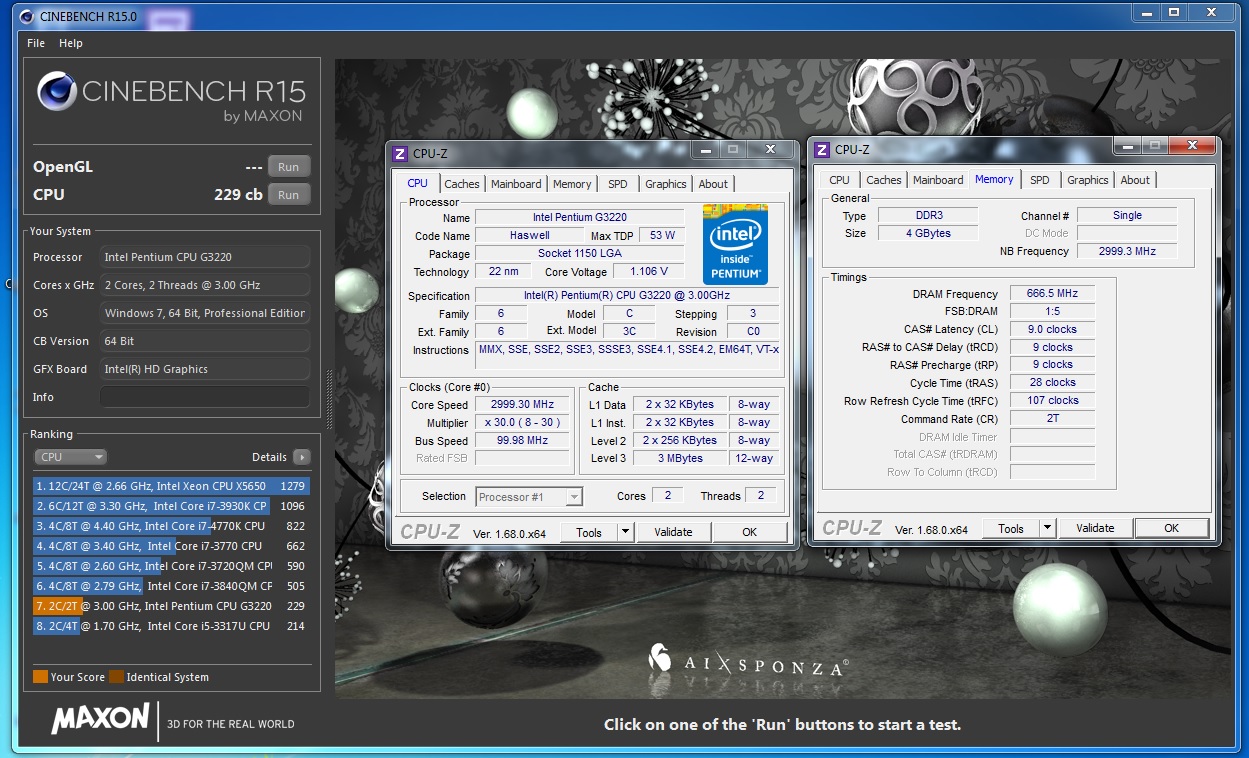Click the DRAM Frequency value 666.5 MHz
This screenshot has height=758, width=1249.
pos(1052,294)
